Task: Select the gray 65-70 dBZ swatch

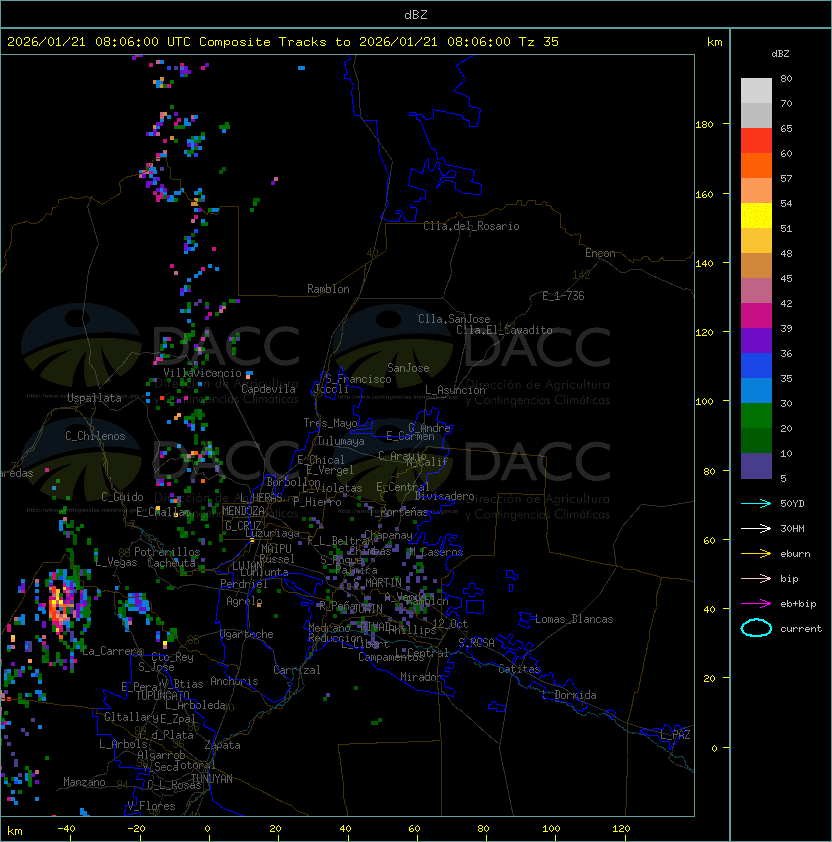Action: (x=756, y=115)
